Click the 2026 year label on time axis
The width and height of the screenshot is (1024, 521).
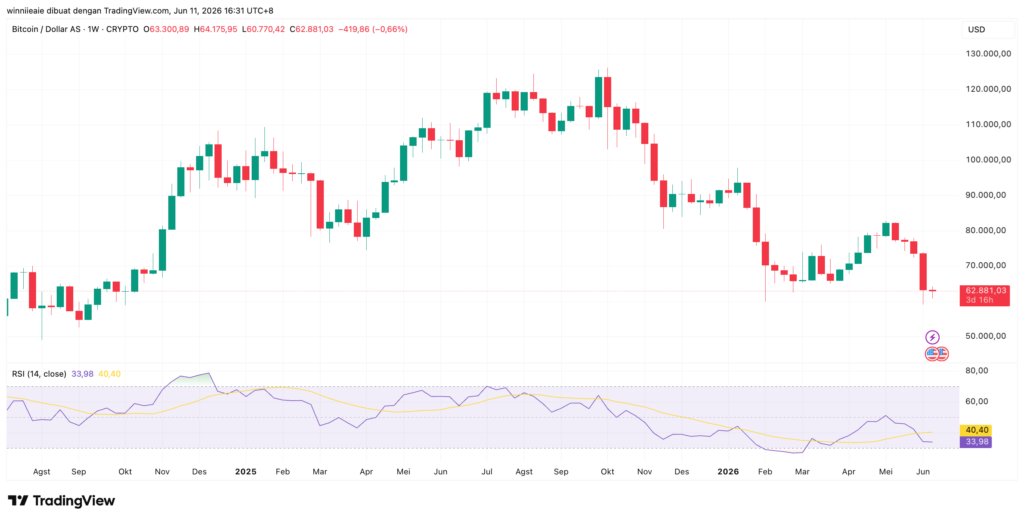[727, 471]
